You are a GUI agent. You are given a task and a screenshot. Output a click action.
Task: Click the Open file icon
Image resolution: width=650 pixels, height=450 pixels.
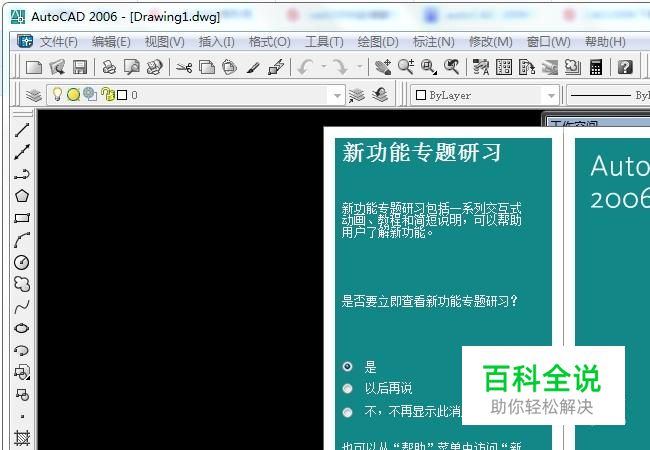point(57,67)
